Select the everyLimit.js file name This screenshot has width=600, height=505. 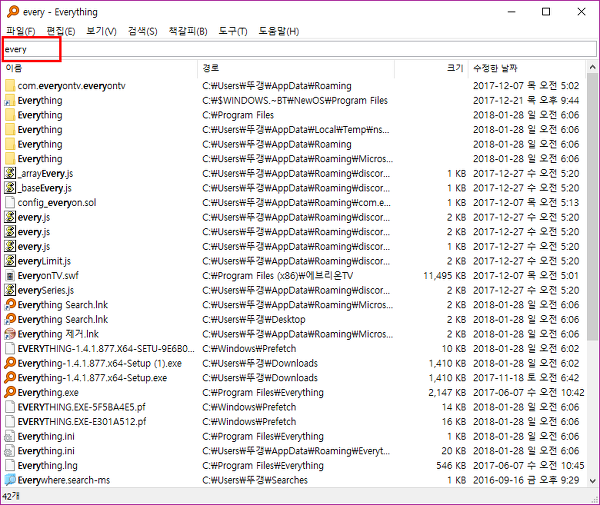tap(44, 261)
